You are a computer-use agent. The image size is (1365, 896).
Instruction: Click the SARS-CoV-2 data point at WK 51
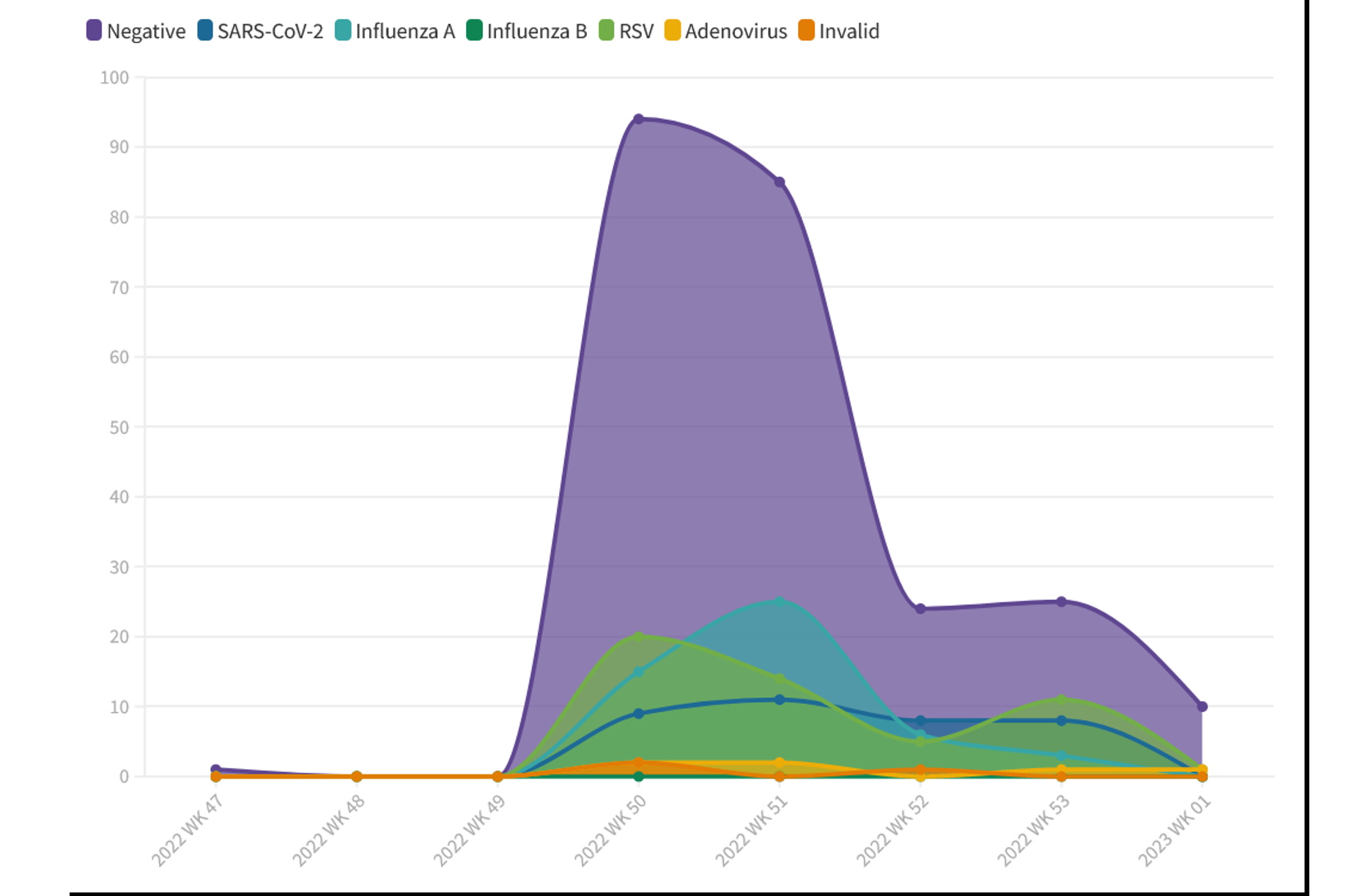(780, 700)
